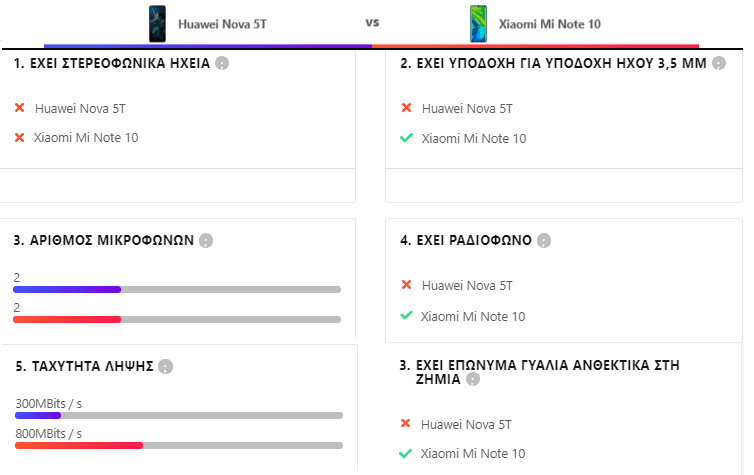
Task: Click info icon beside ΥΠΟΔΟΧΗ ΗΧΟΥ 3,5 ΜΜ heading
Action: 719,63
